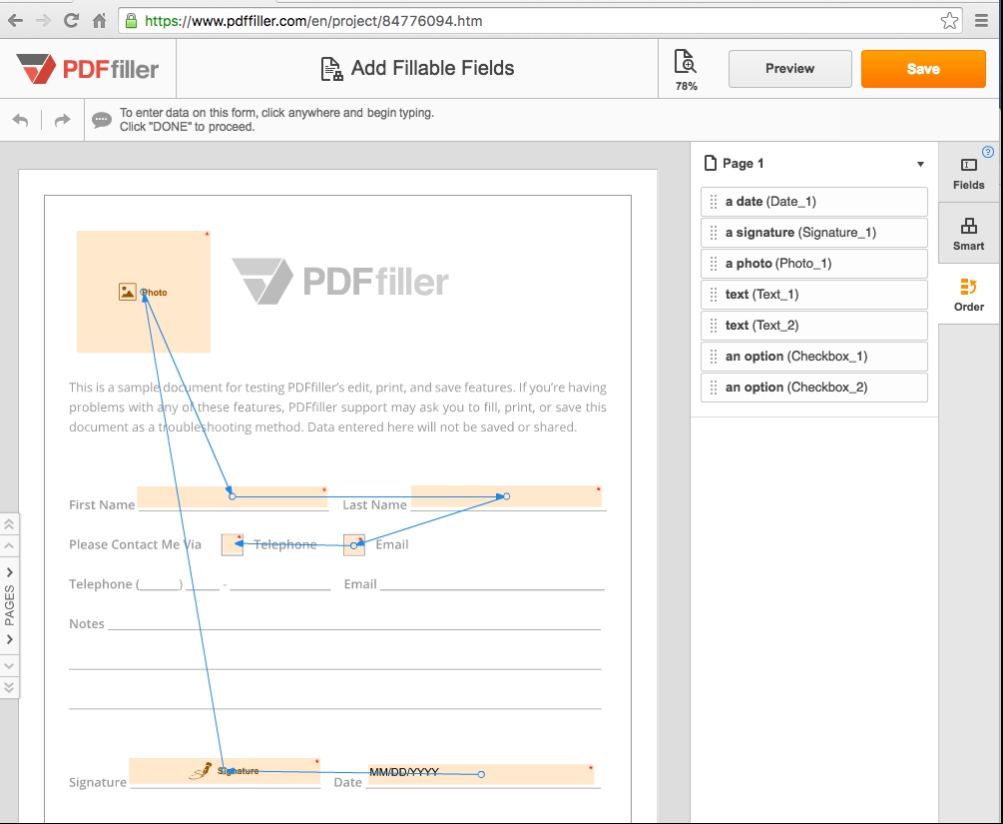Click the speech bubble hint icon
This screenshot has width=1003, height=824.
(x=102, y=120)
